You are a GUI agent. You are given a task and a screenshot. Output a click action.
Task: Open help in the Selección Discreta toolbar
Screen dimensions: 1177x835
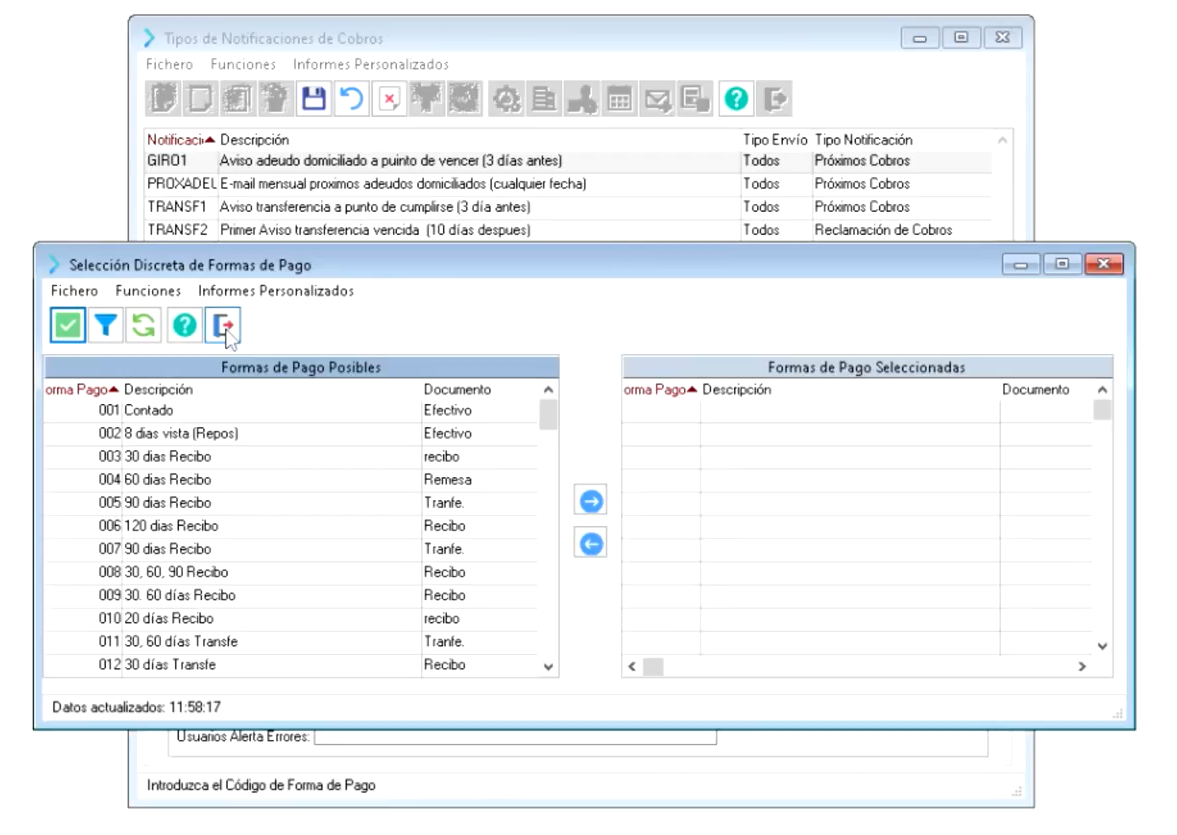click(x=183, y=324)
